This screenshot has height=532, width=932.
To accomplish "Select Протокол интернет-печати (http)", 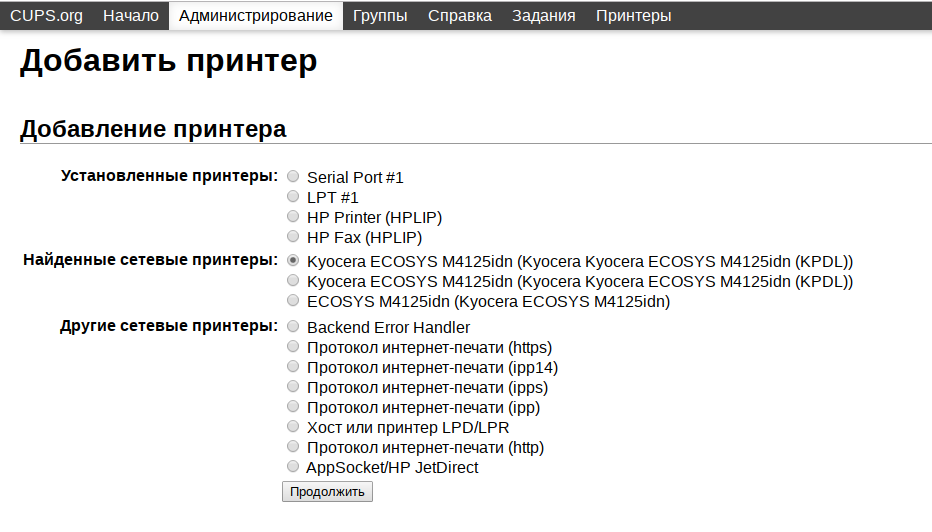I will [293, 446].
